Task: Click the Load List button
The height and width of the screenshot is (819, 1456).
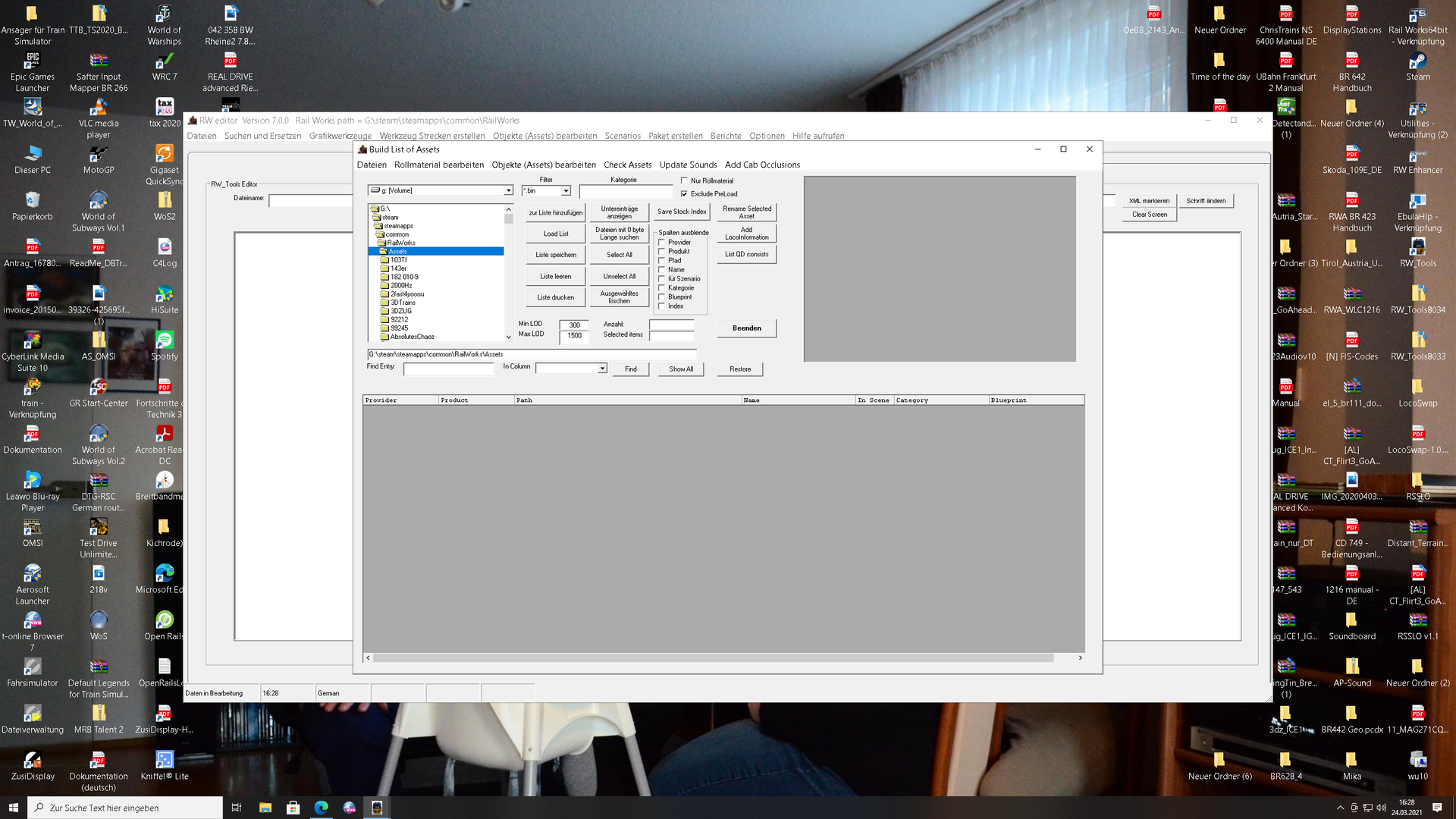Action: tap(555, 234)
